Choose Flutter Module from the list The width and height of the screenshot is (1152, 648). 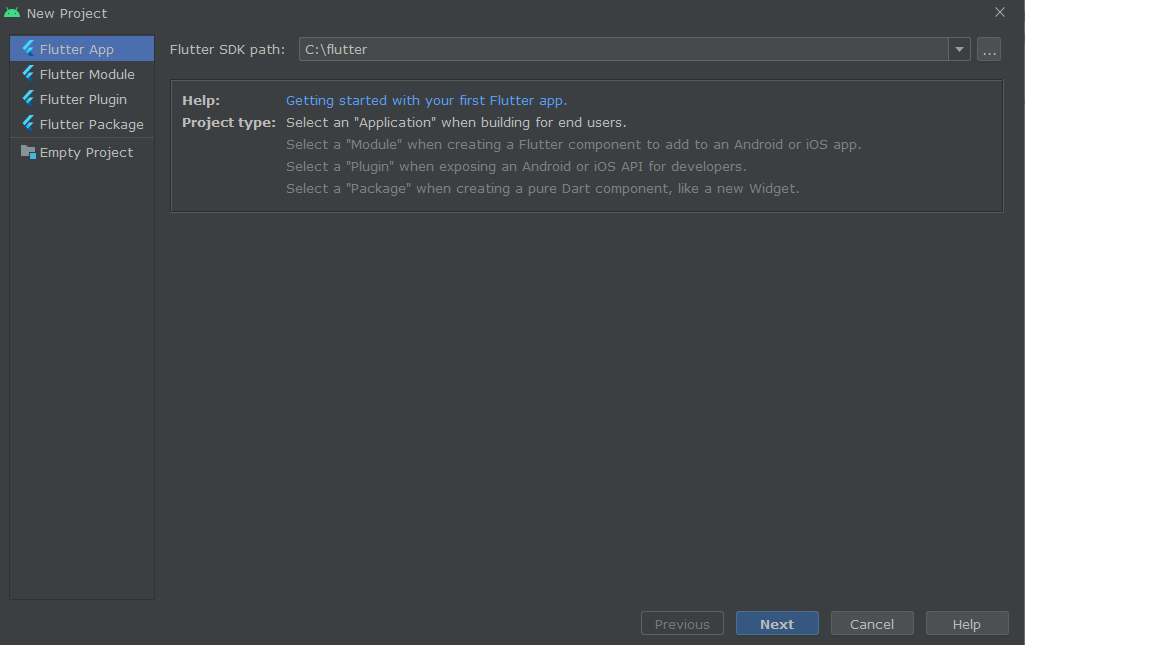click(x=82, y=74)
